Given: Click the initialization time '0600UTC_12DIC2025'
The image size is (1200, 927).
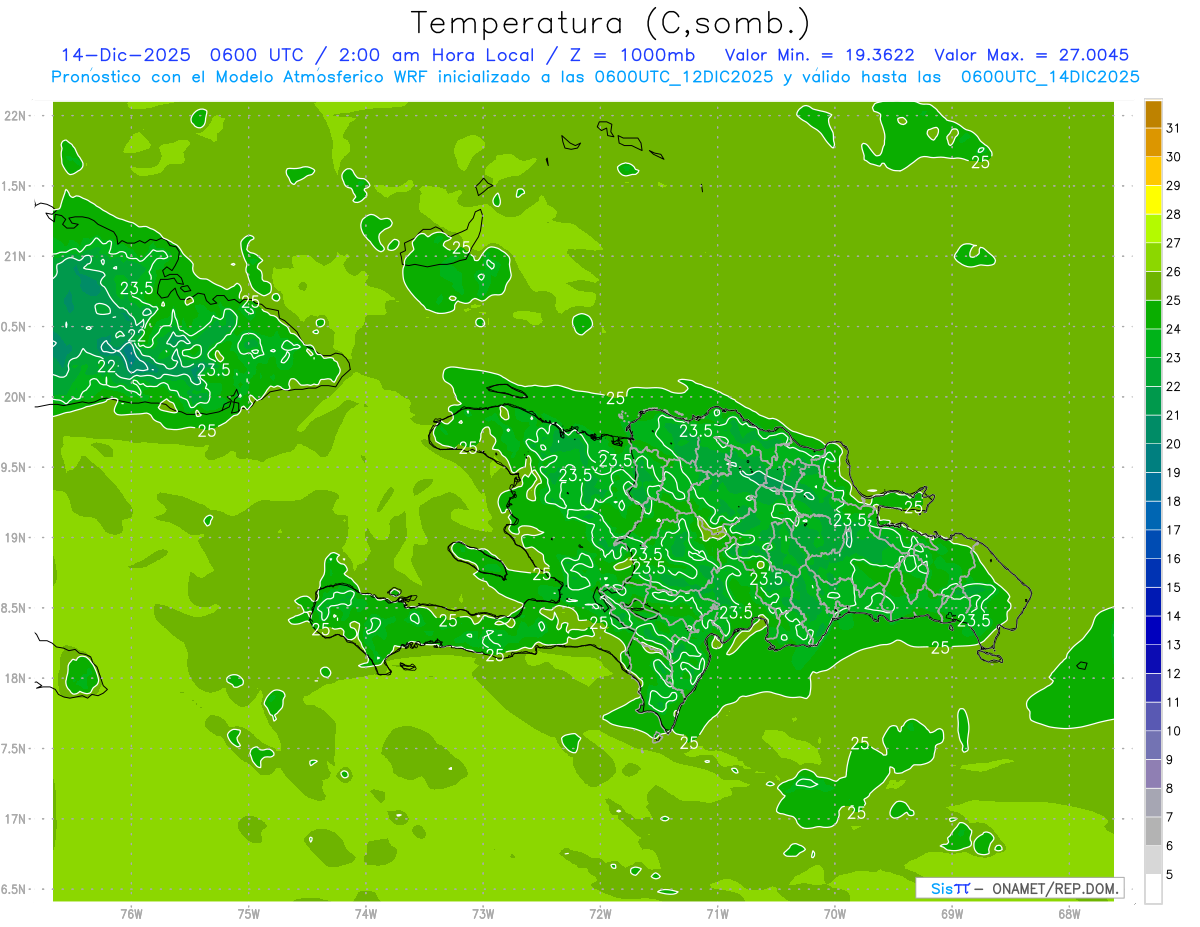Looking at the screenshot, I should pos(684,76).
